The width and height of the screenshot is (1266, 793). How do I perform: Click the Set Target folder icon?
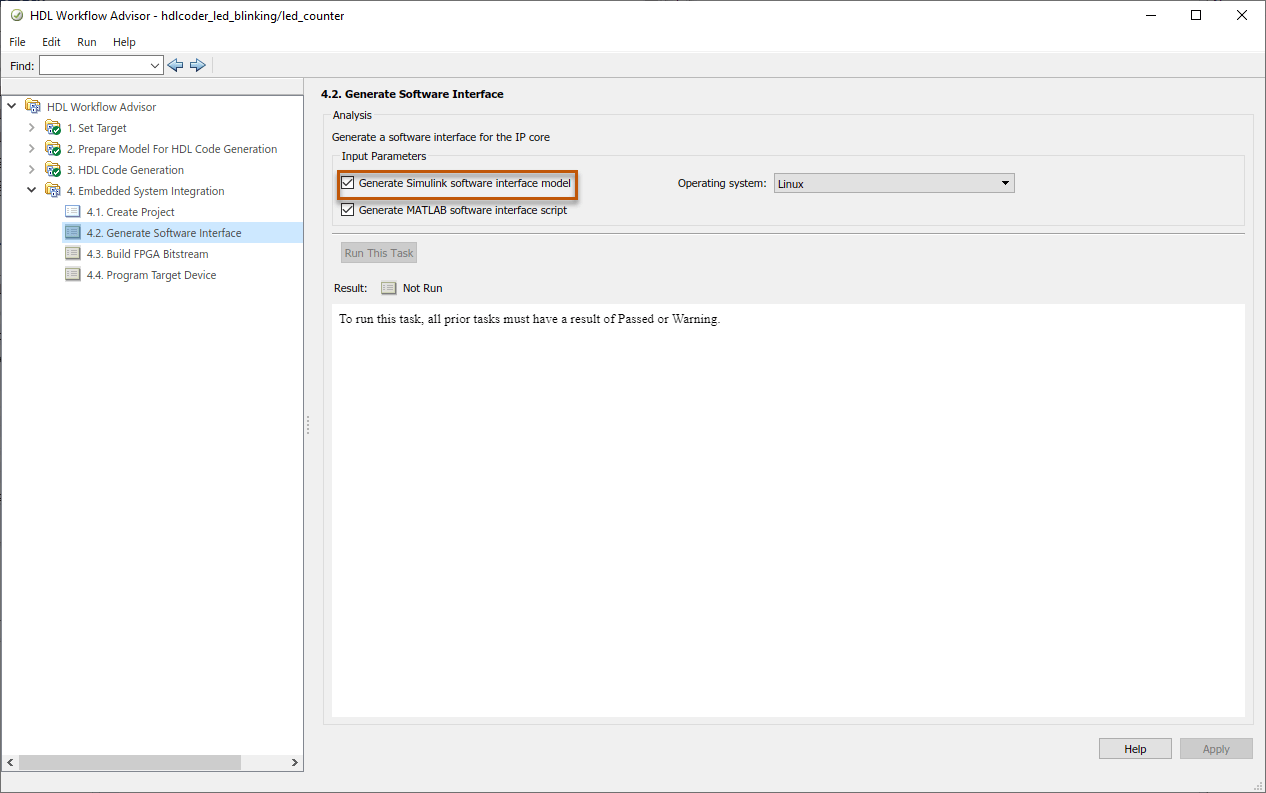(53, 128)
